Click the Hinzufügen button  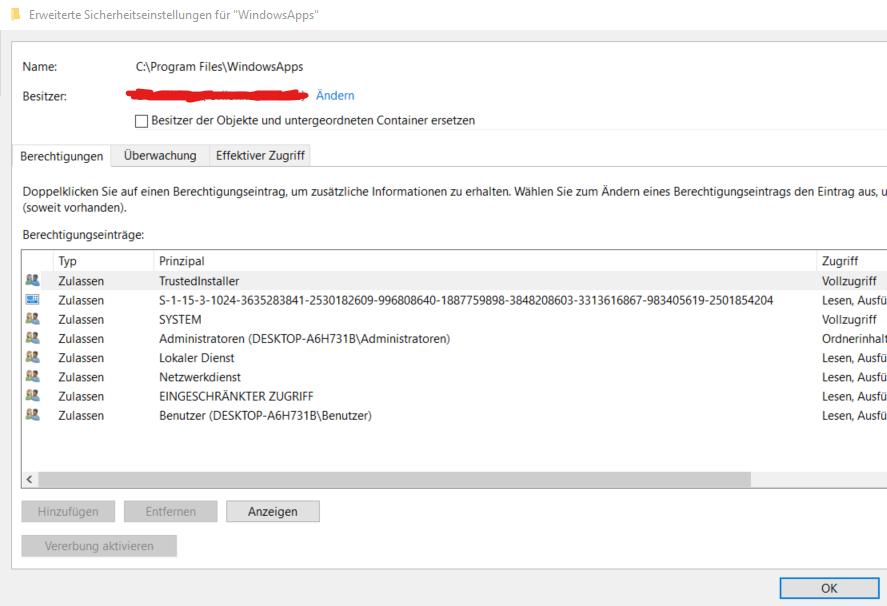(68, 512)
